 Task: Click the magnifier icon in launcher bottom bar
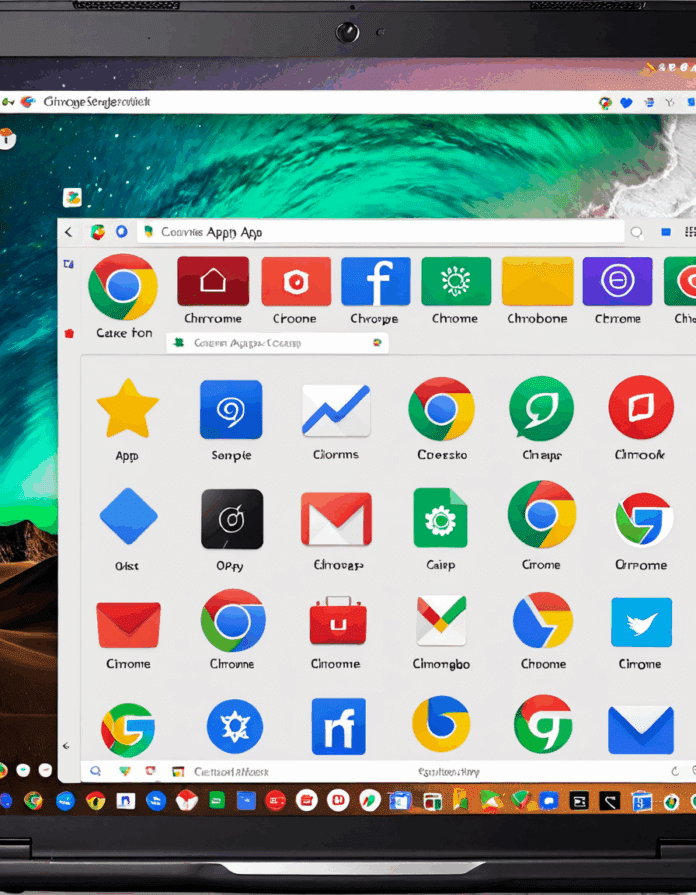pyautogui.click(x=95, y=771)
